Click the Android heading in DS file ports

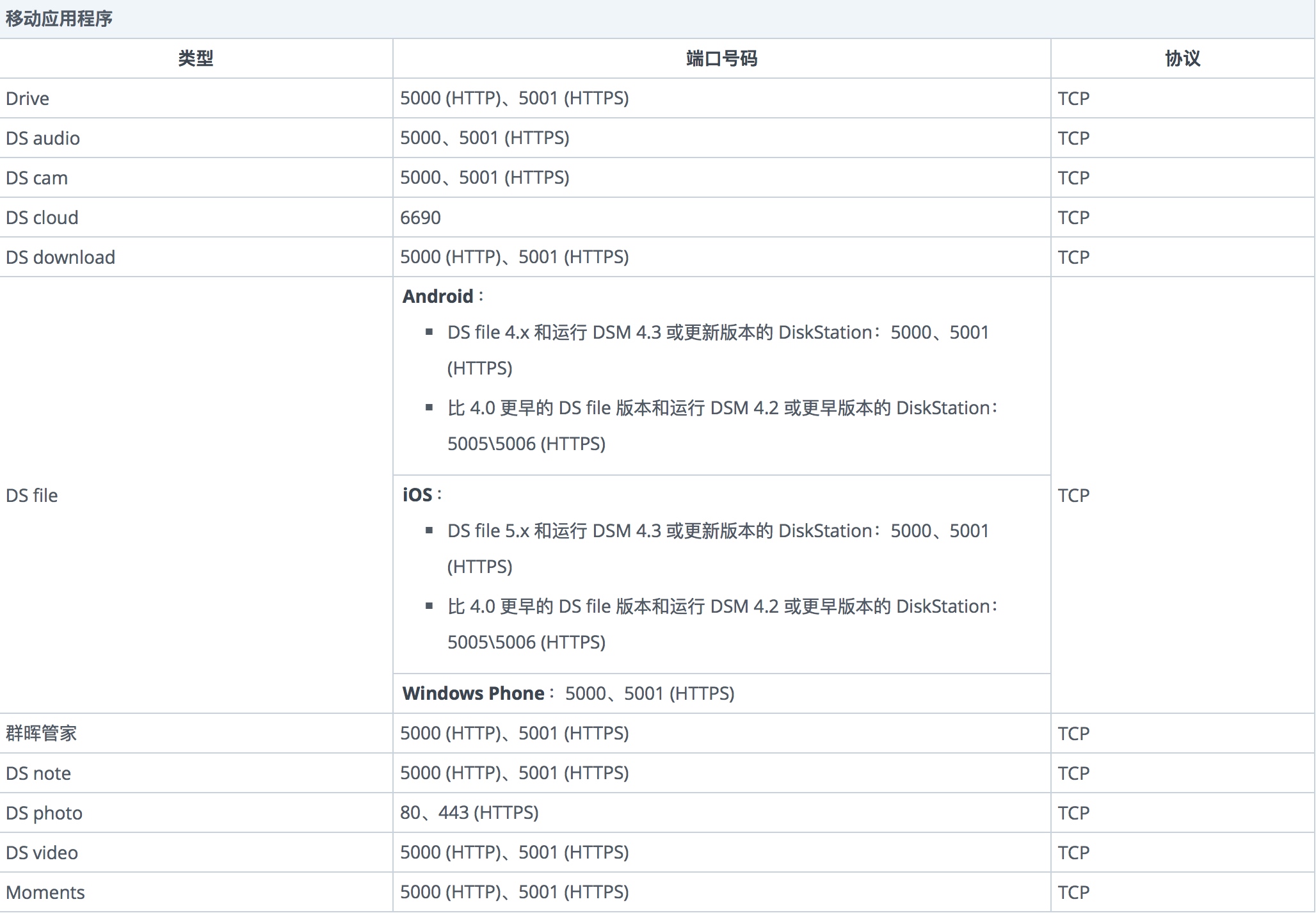438,296
